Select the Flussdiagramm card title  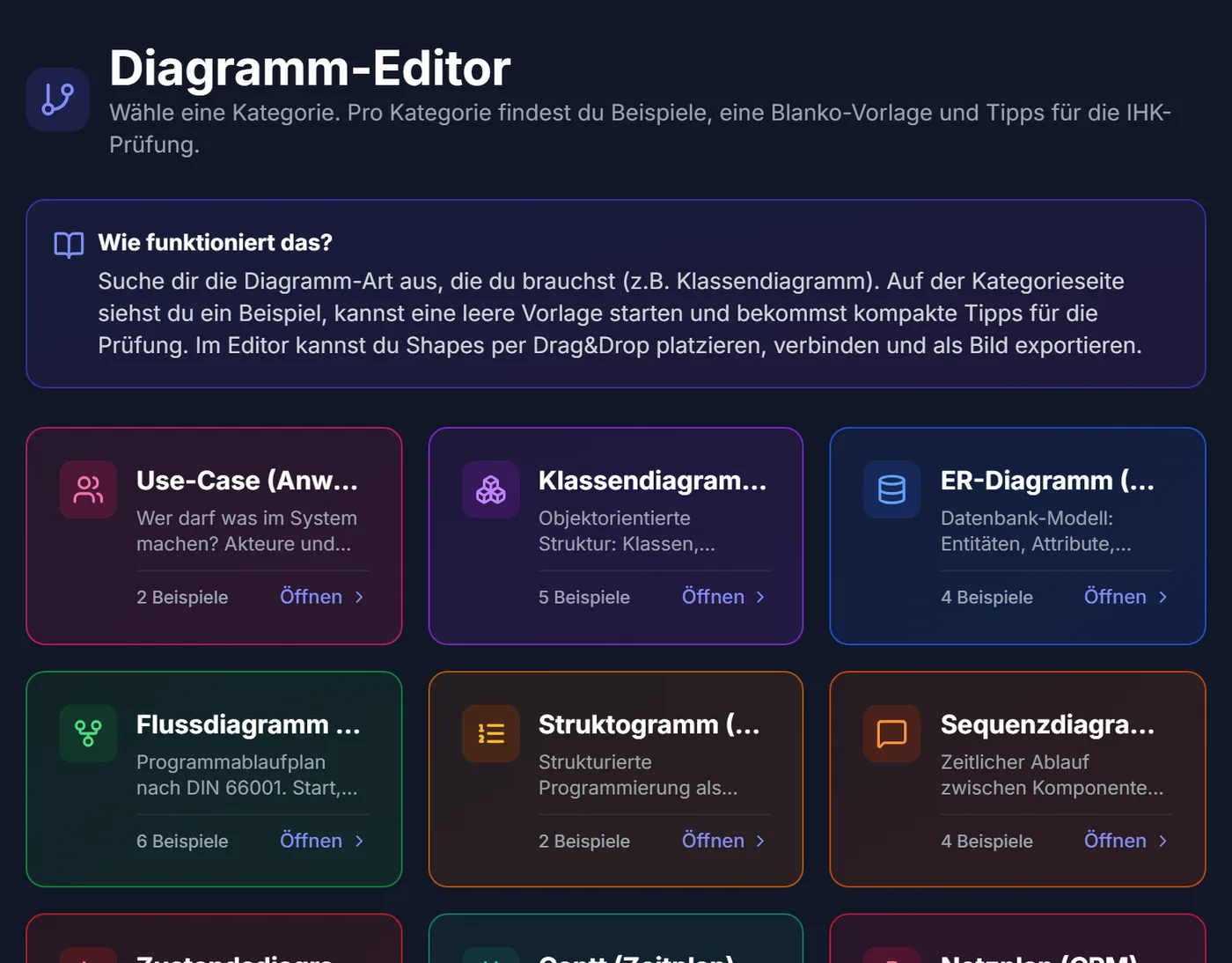pyautogui.click(x=248, y=724)
